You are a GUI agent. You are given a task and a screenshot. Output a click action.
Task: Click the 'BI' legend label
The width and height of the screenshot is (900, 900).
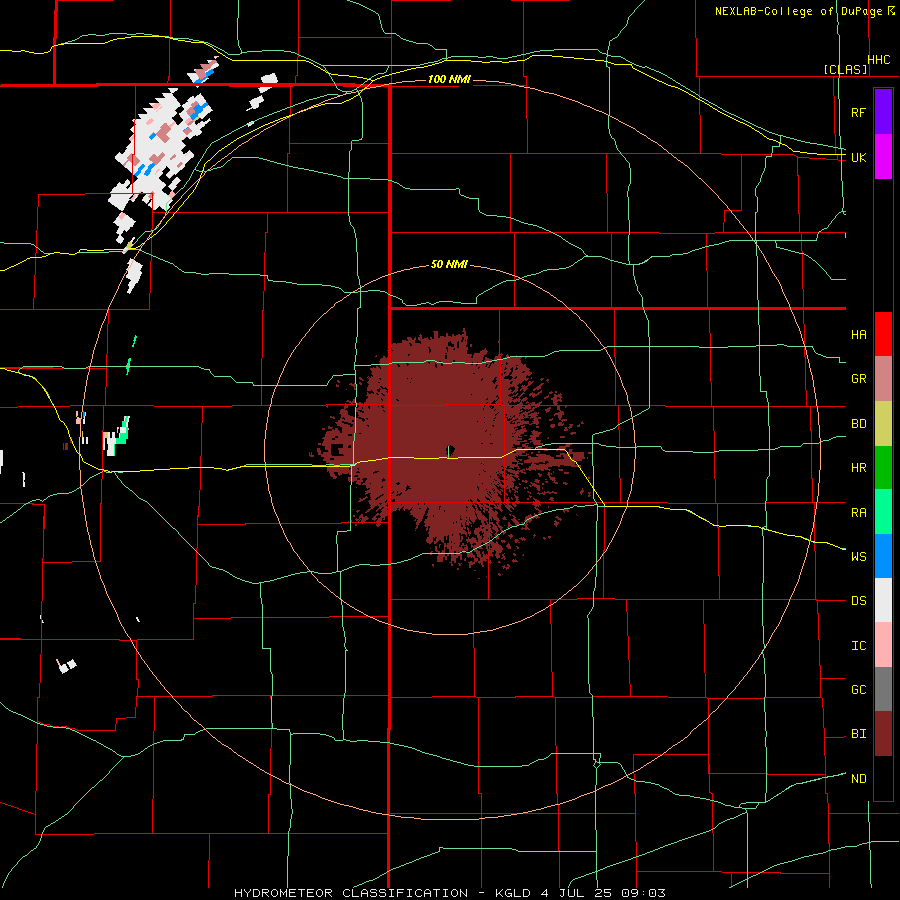[858, 734]
